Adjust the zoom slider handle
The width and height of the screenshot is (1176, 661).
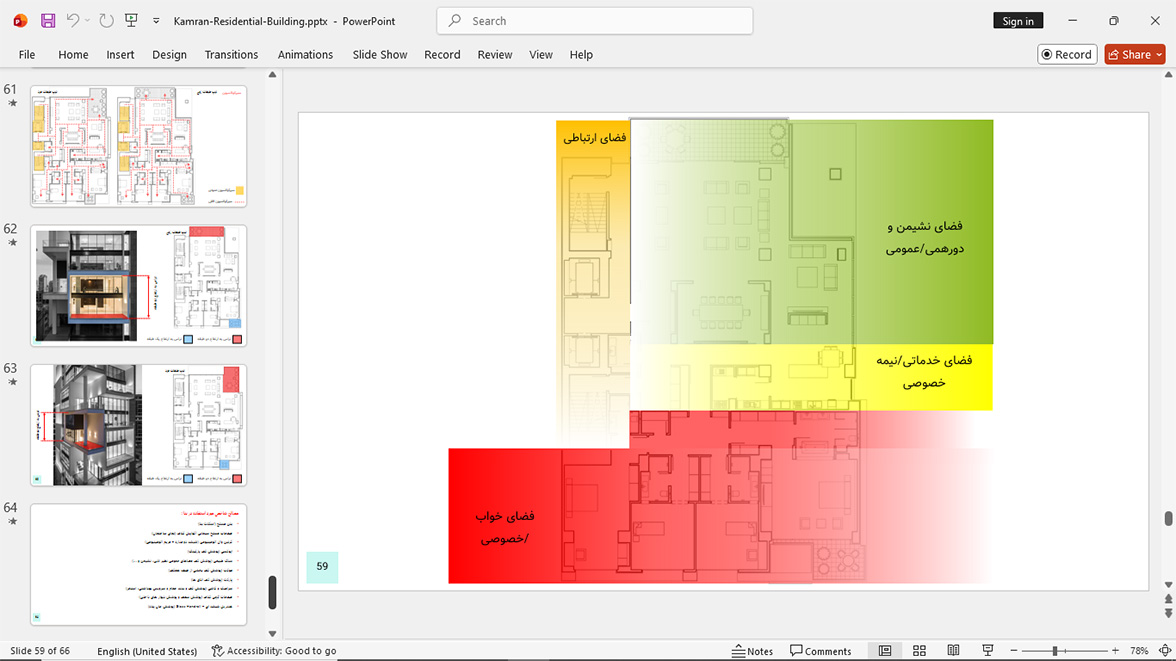coord(1054,650)
